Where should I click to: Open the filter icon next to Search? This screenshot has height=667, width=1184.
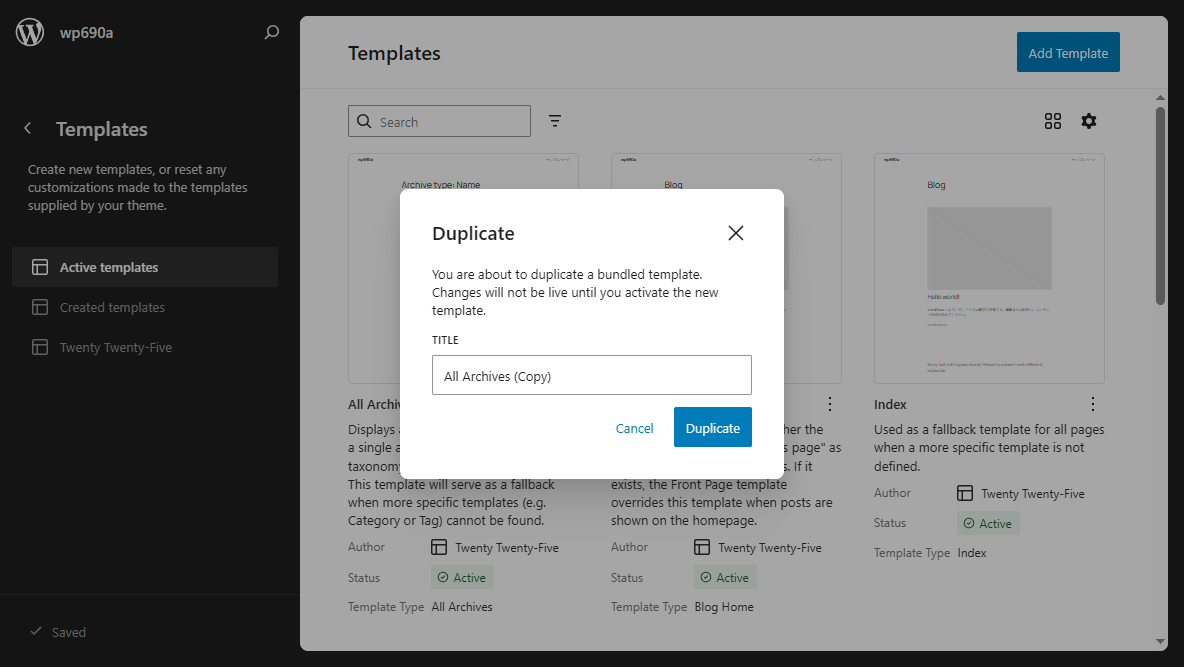(555, 121)
